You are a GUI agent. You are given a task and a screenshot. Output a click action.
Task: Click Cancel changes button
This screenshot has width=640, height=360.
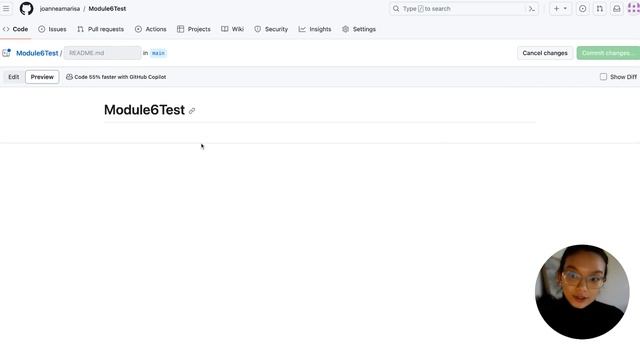tap(545, 53)
